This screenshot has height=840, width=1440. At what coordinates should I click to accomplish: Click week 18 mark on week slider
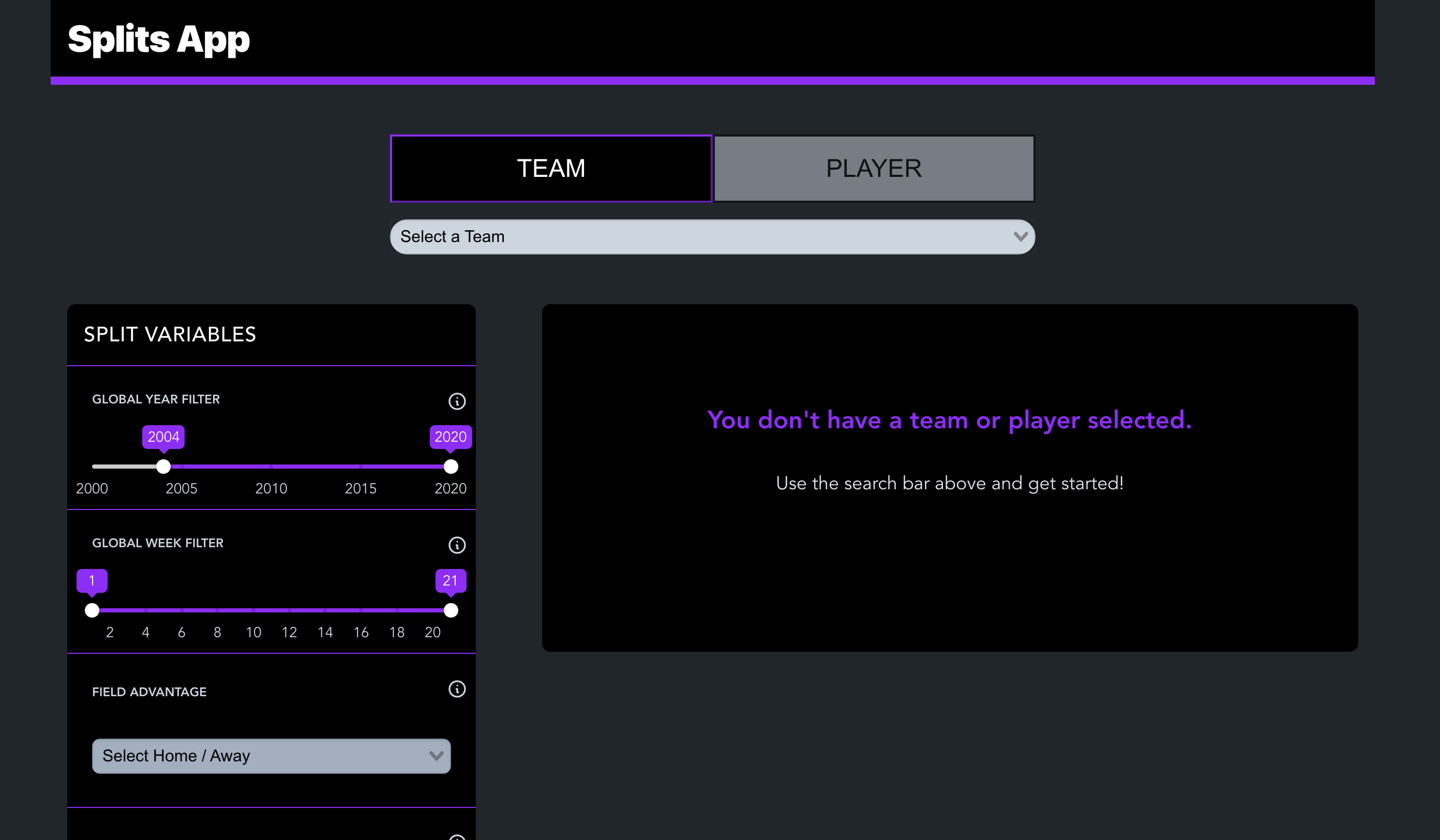[397, 632]
